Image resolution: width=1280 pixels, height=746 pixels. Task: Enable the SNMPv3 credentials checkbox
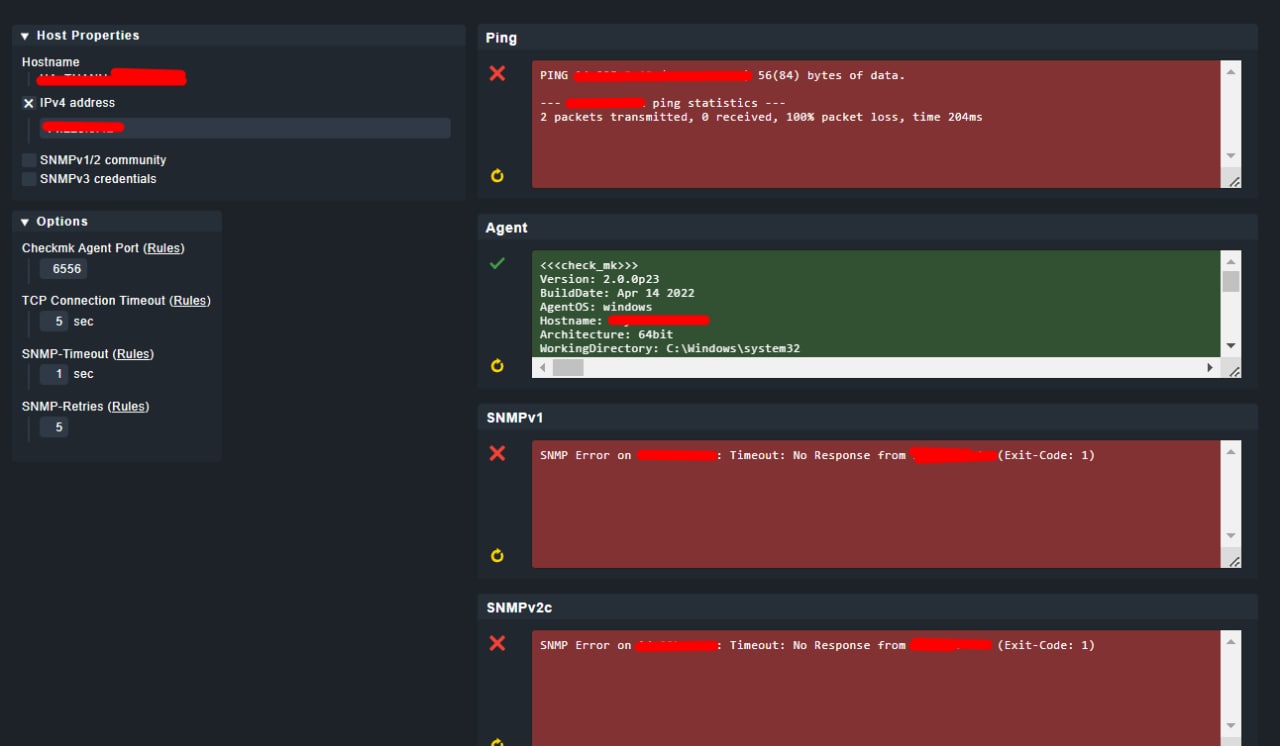(29, 179)
